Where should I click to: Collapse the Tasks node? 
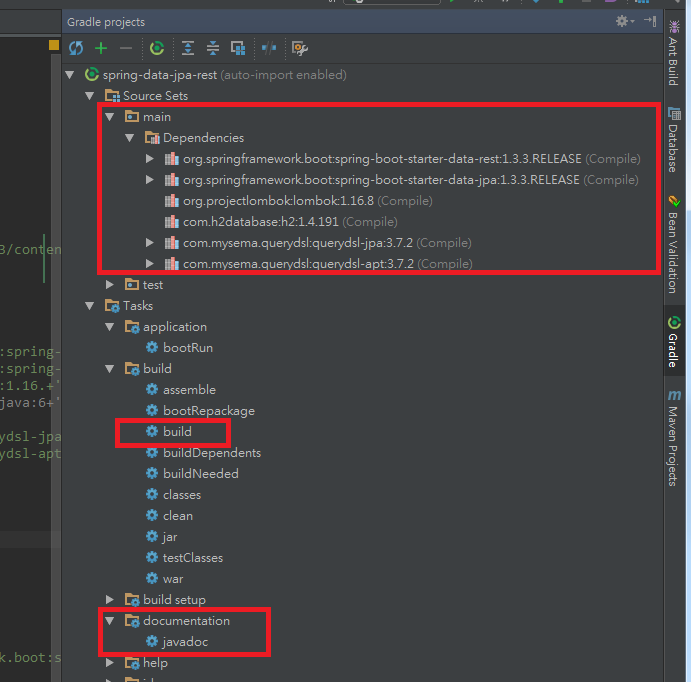pos(90,306)
